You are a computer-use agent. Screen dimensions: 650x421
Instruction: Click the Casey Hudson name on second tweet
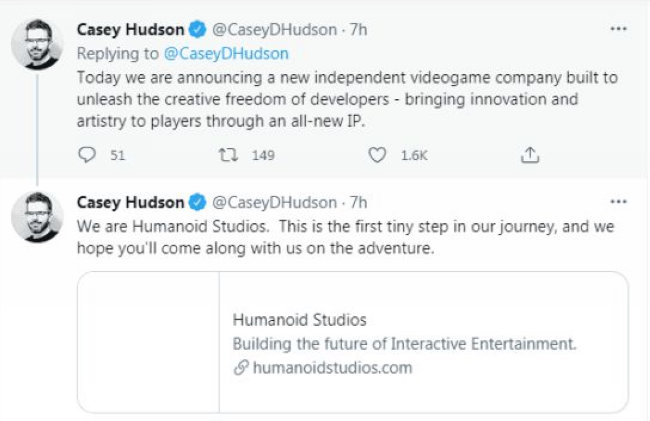131,202
